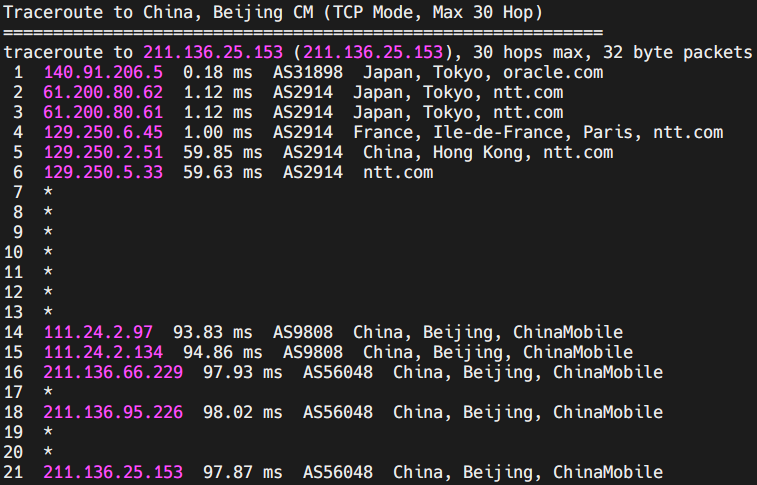This screenshot has width=757, height=485.
Task: Click the 98.02 ms latency value
Action: pos(243,412)
